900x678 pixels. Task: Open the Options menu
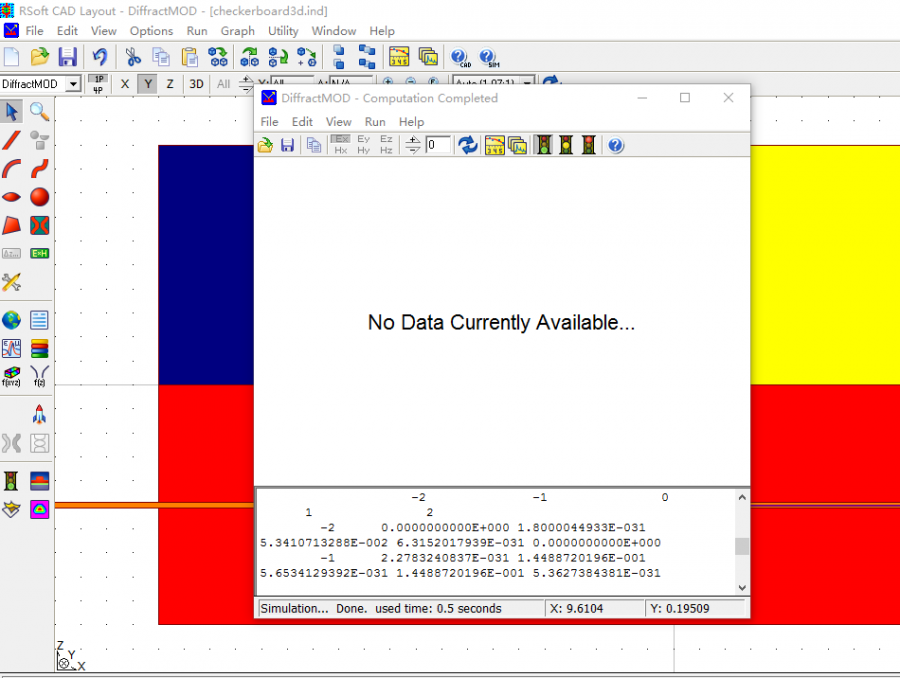(151, 31)
